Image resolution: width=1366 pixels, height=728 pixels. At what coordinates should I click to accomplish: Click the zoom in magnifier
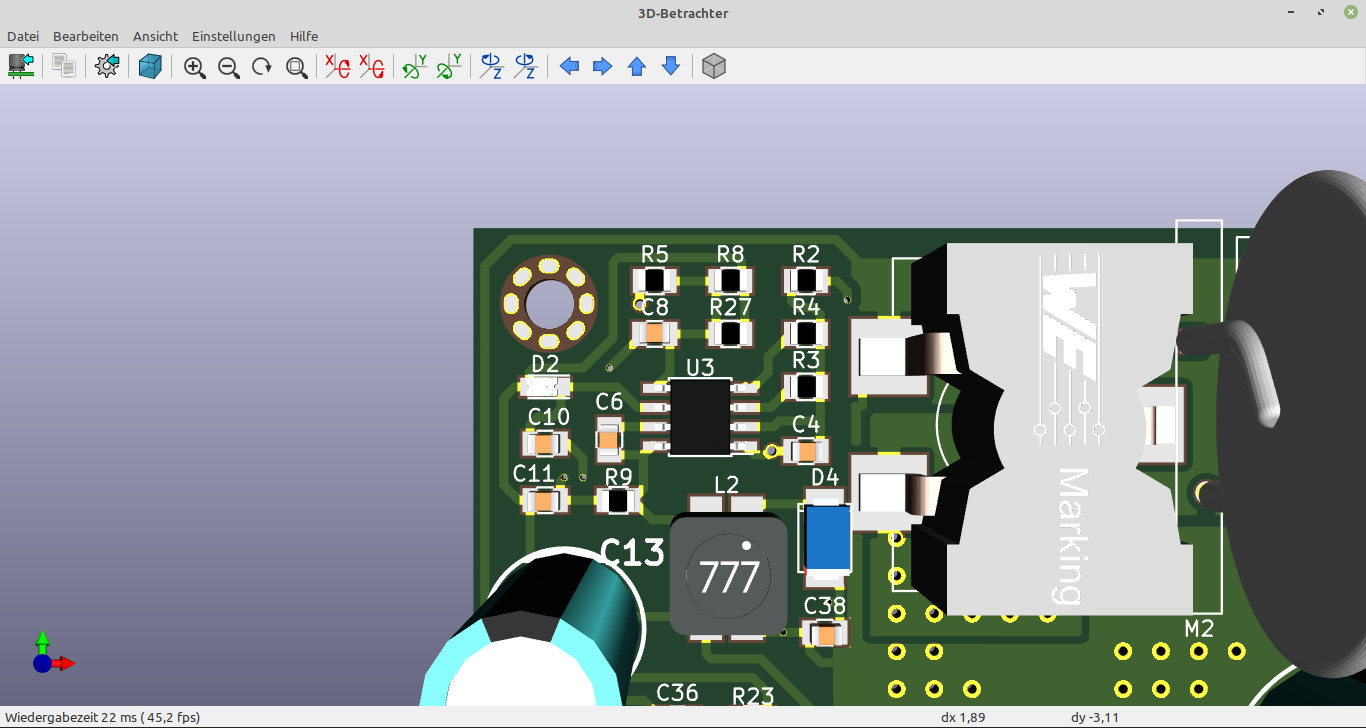coord(195,67)
